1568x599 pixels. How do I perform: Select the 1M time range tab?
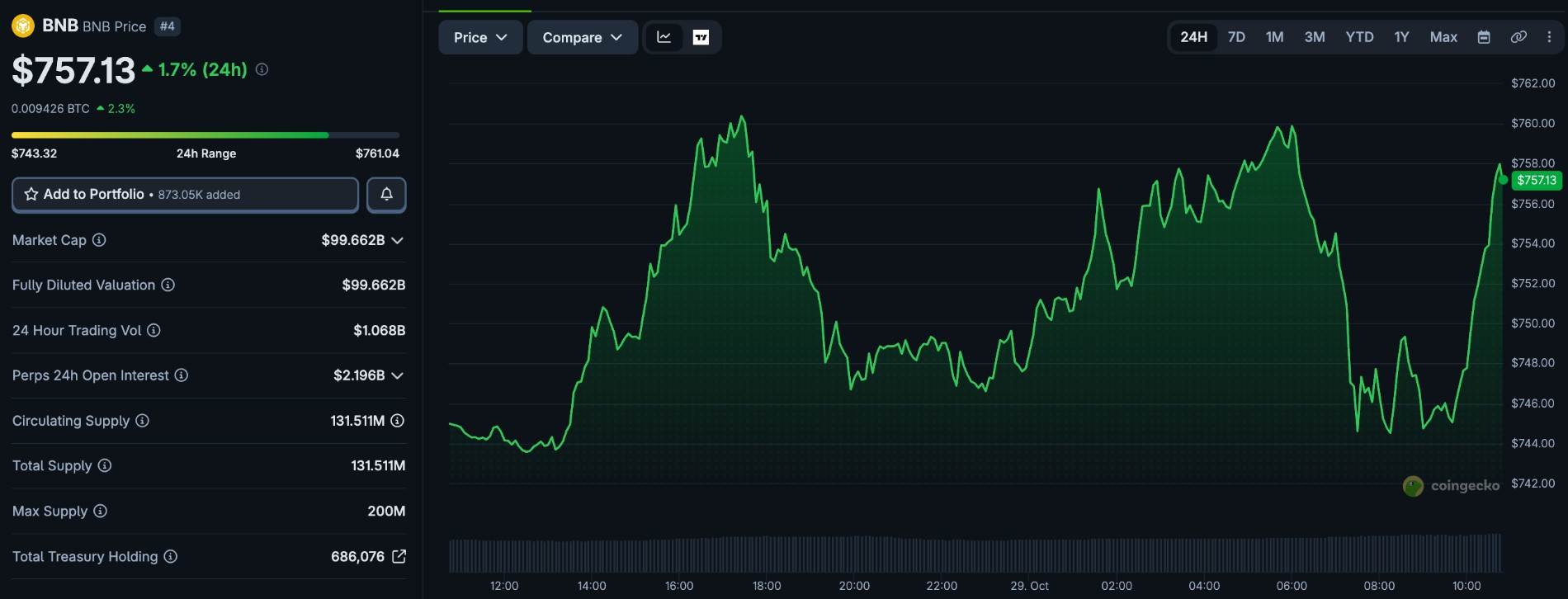click(1275, 37)
